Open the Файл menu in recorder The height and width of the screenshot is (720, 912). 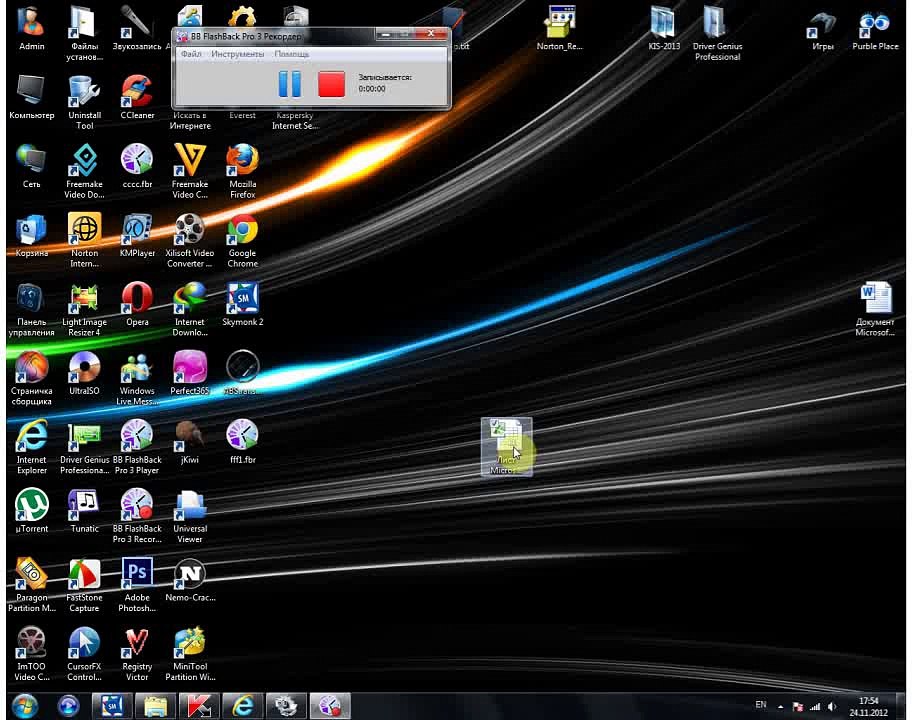point(191,54)
